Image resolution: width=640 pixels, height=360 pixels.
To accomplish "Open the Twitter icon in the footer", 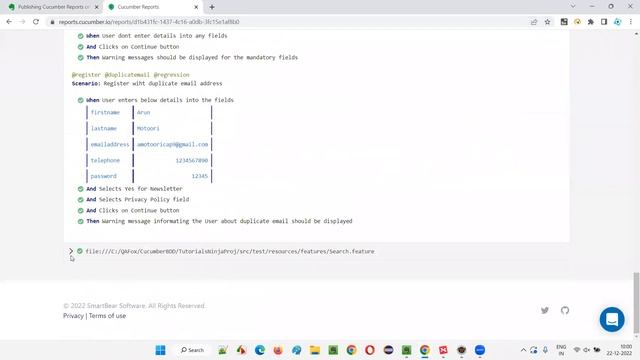I will (545, 311).
